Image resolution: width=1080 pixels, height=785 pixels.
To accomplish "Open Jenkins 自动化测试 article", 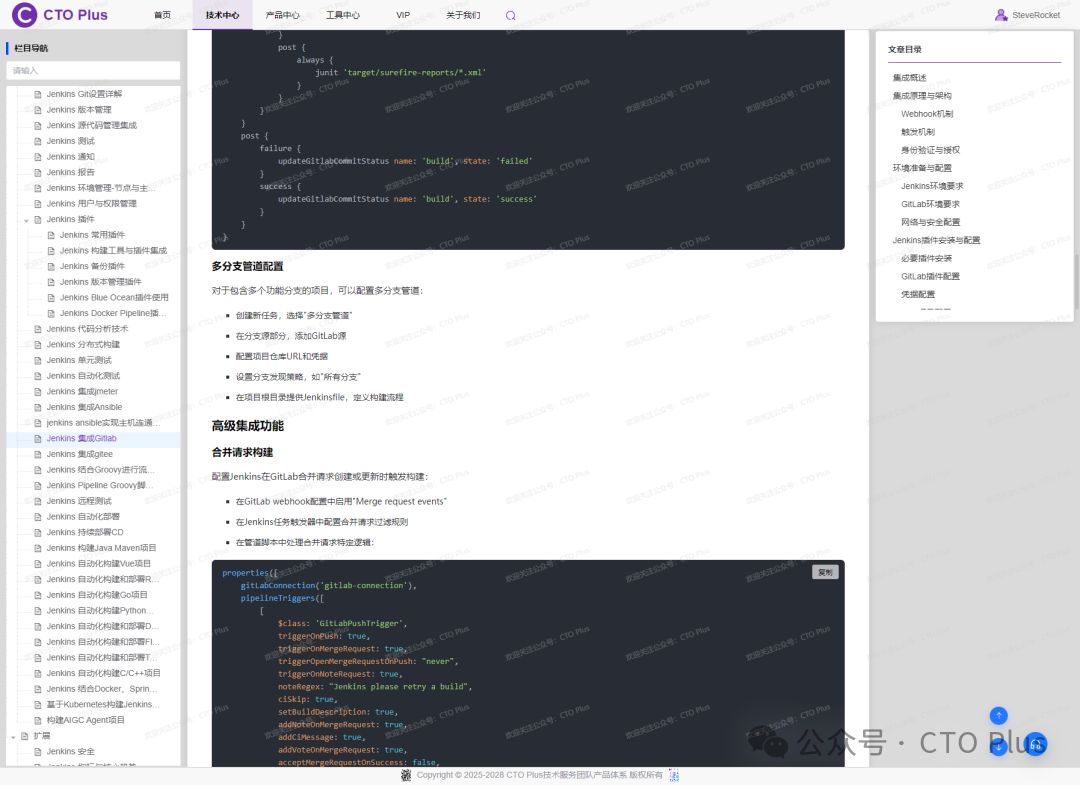I will click(x=83, y=376).
